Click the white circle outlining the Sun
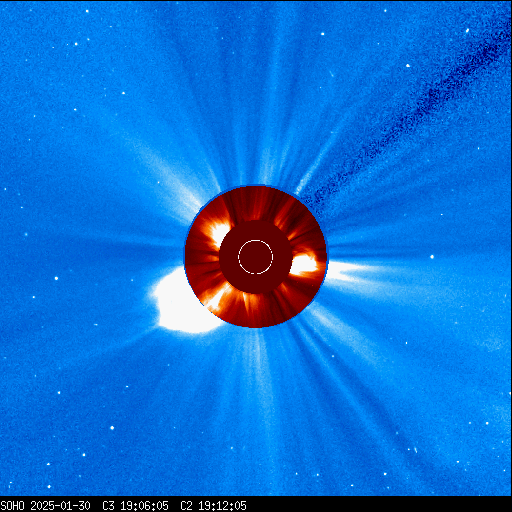 click(256, 257)
